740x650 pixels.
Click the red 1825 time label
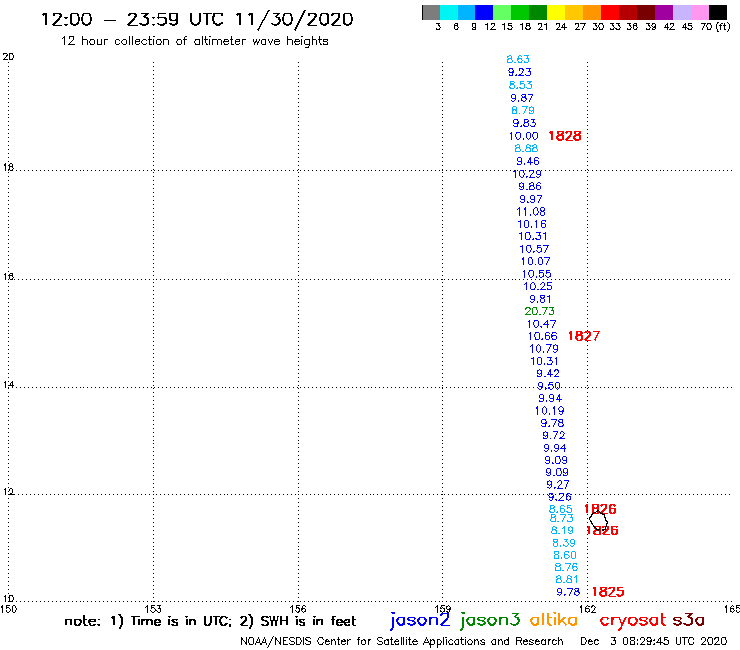(608, 592)
